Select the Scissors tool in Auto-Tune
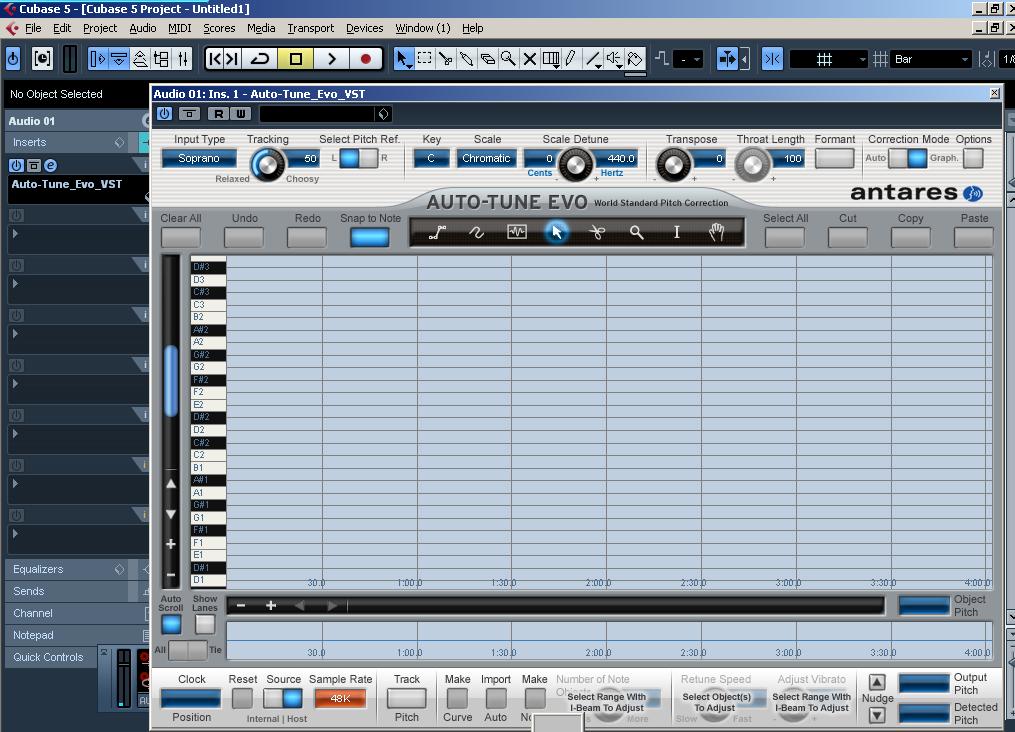1015x732 pixels. click(597, 232)
